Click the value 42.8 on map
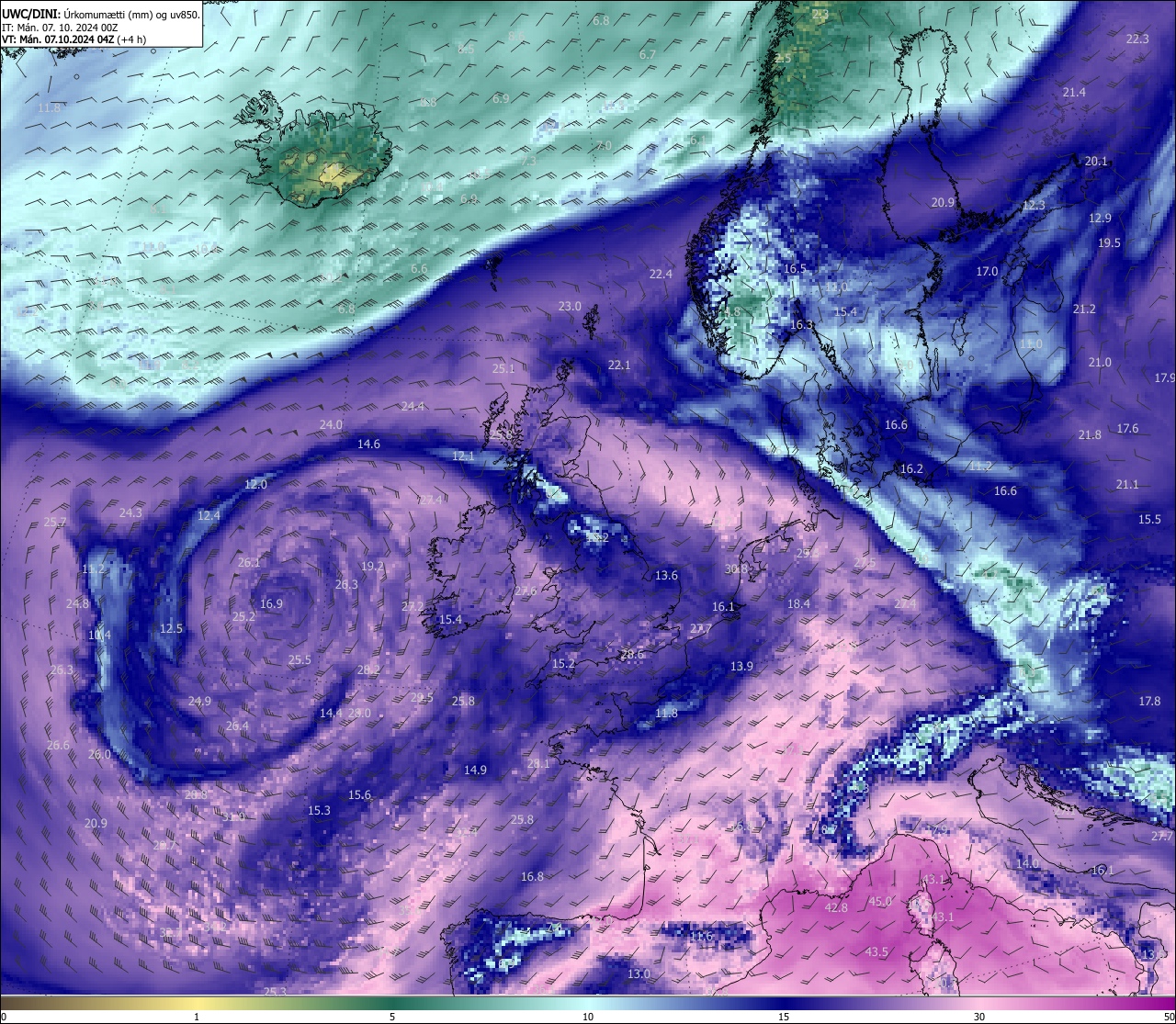This screenshot has height=1024, width=1176. 836,907
